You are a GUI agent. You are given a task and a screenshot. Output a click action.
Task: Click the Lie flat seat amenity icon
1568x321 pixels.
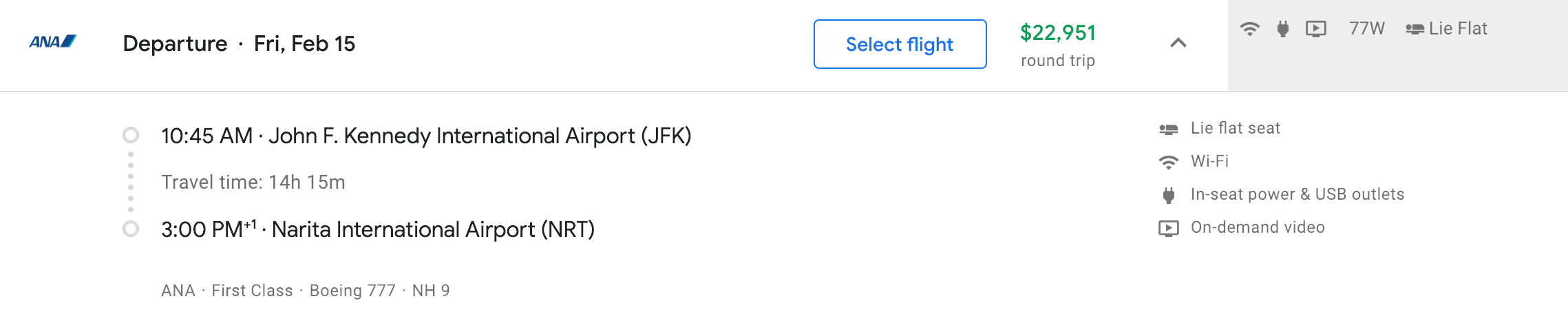tap(1168, 129)
